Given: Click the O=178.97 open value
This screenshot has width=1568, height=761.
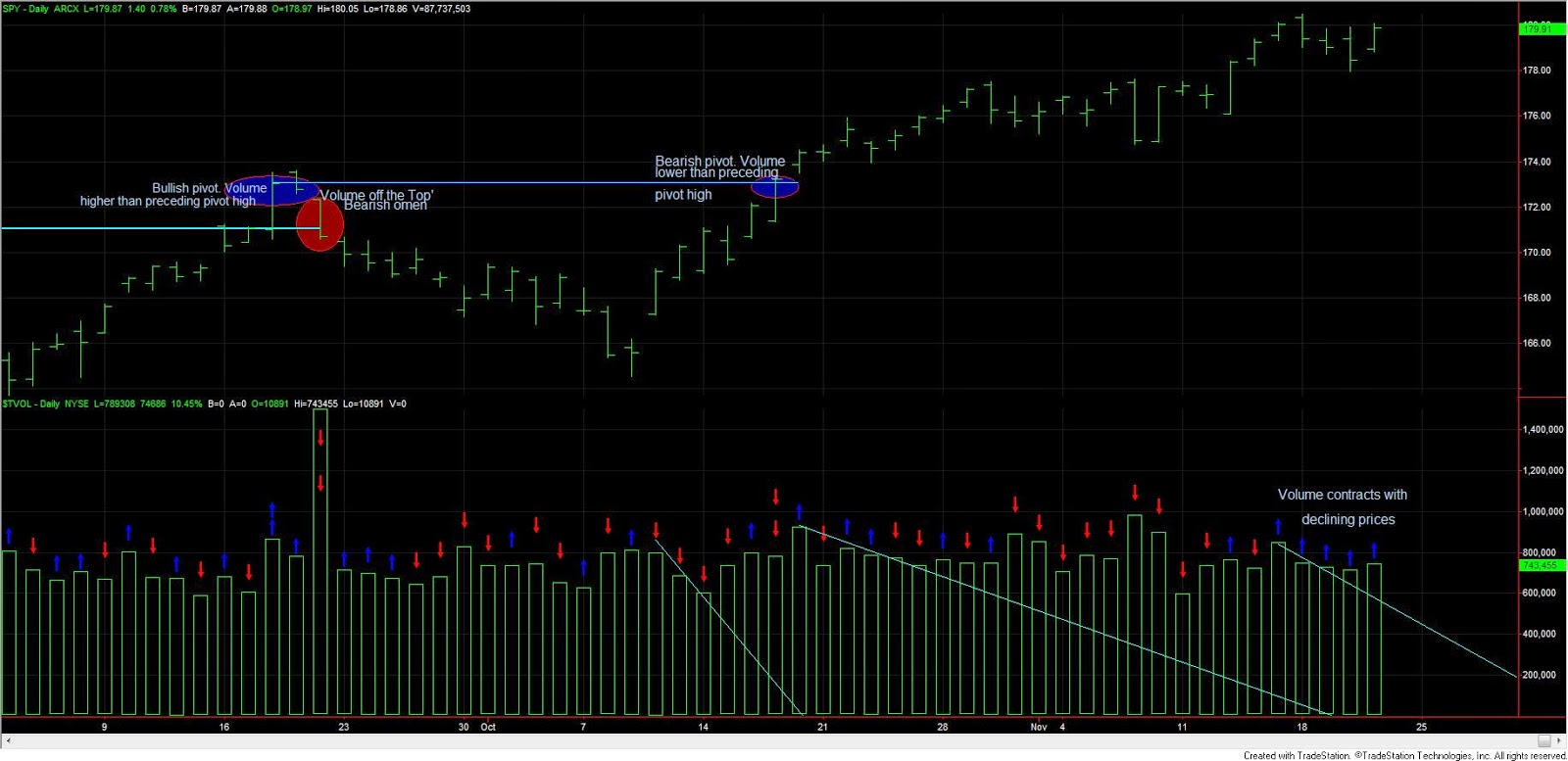Looking at the screenshot, I should [x=292, y=9].
